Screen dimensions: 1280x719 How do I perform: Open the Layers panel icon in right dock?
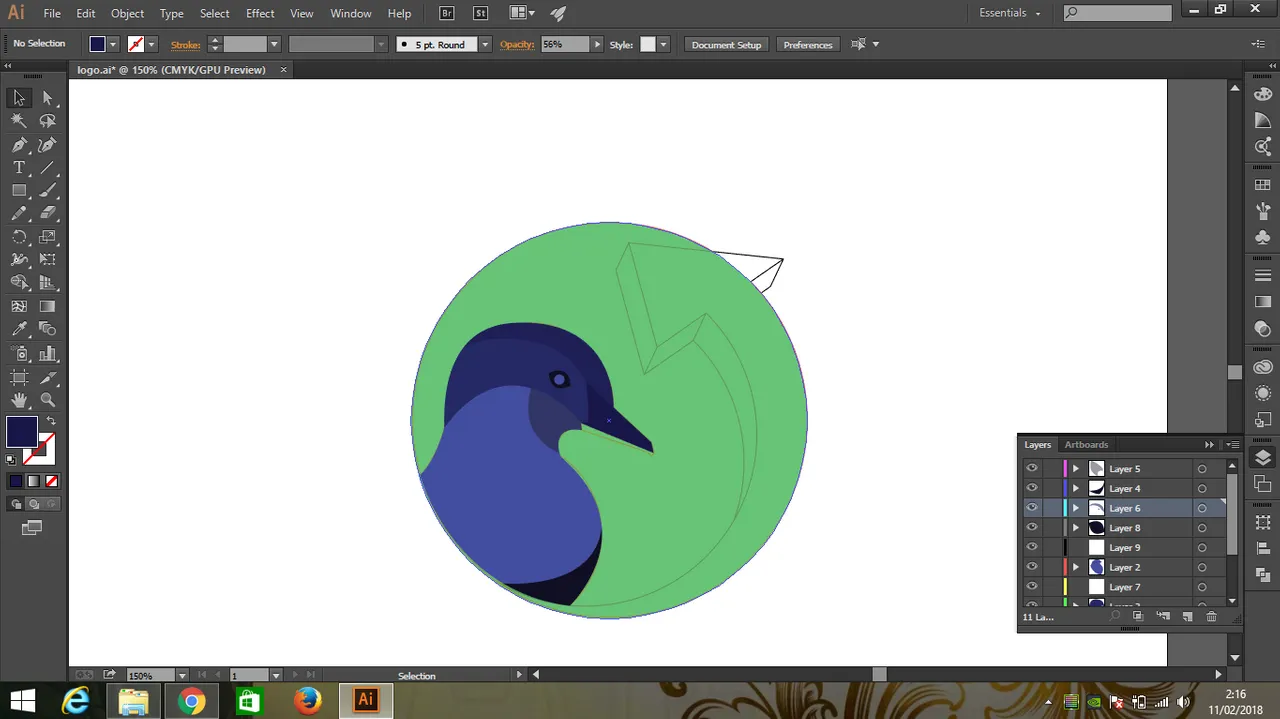click(1263, 458)
